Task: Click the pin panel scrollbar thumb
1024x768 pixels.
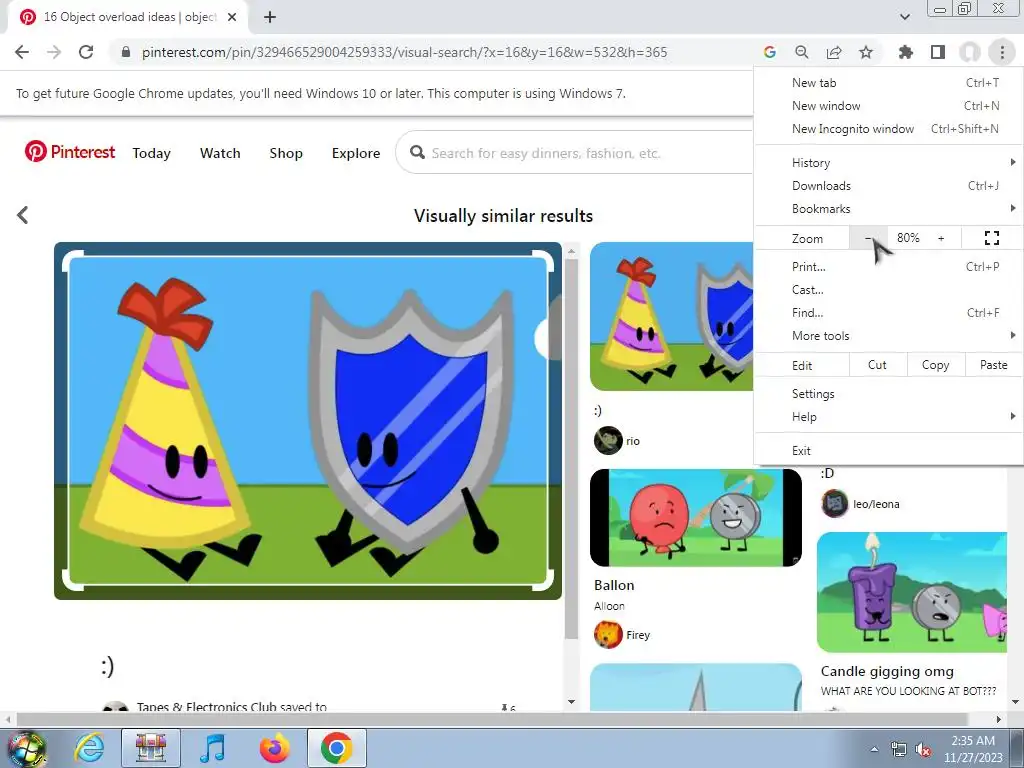Action: click(x=571, y=450)
